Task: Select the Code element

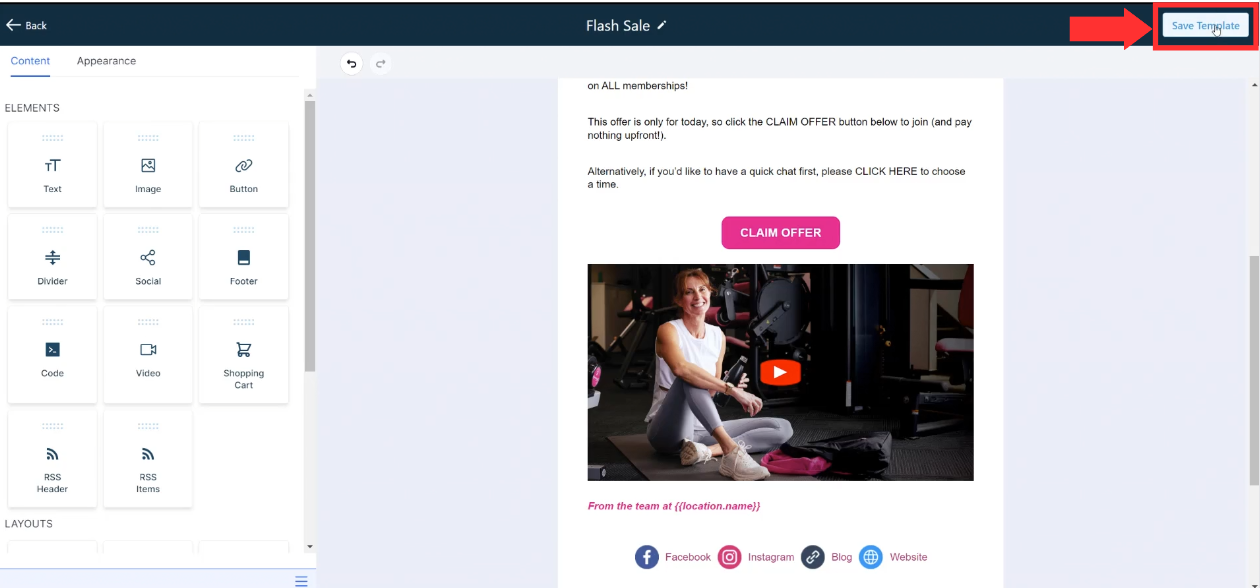Action: click(52, 355)
